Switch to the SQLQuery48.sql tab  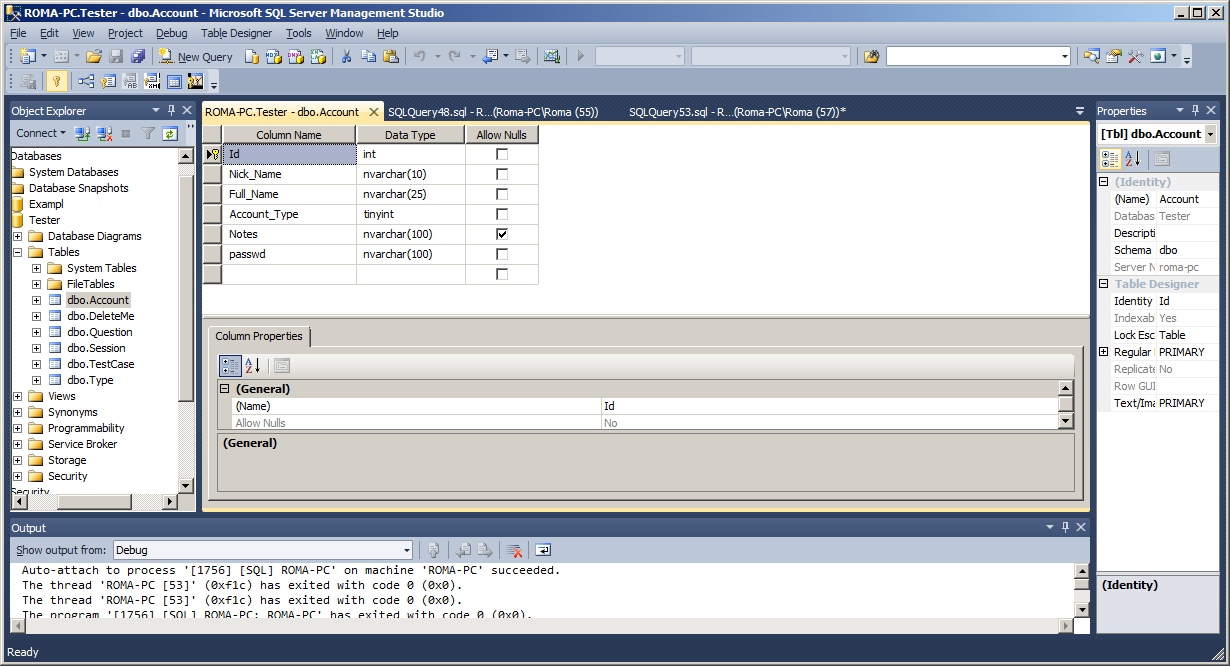click(x=493, y=112)
